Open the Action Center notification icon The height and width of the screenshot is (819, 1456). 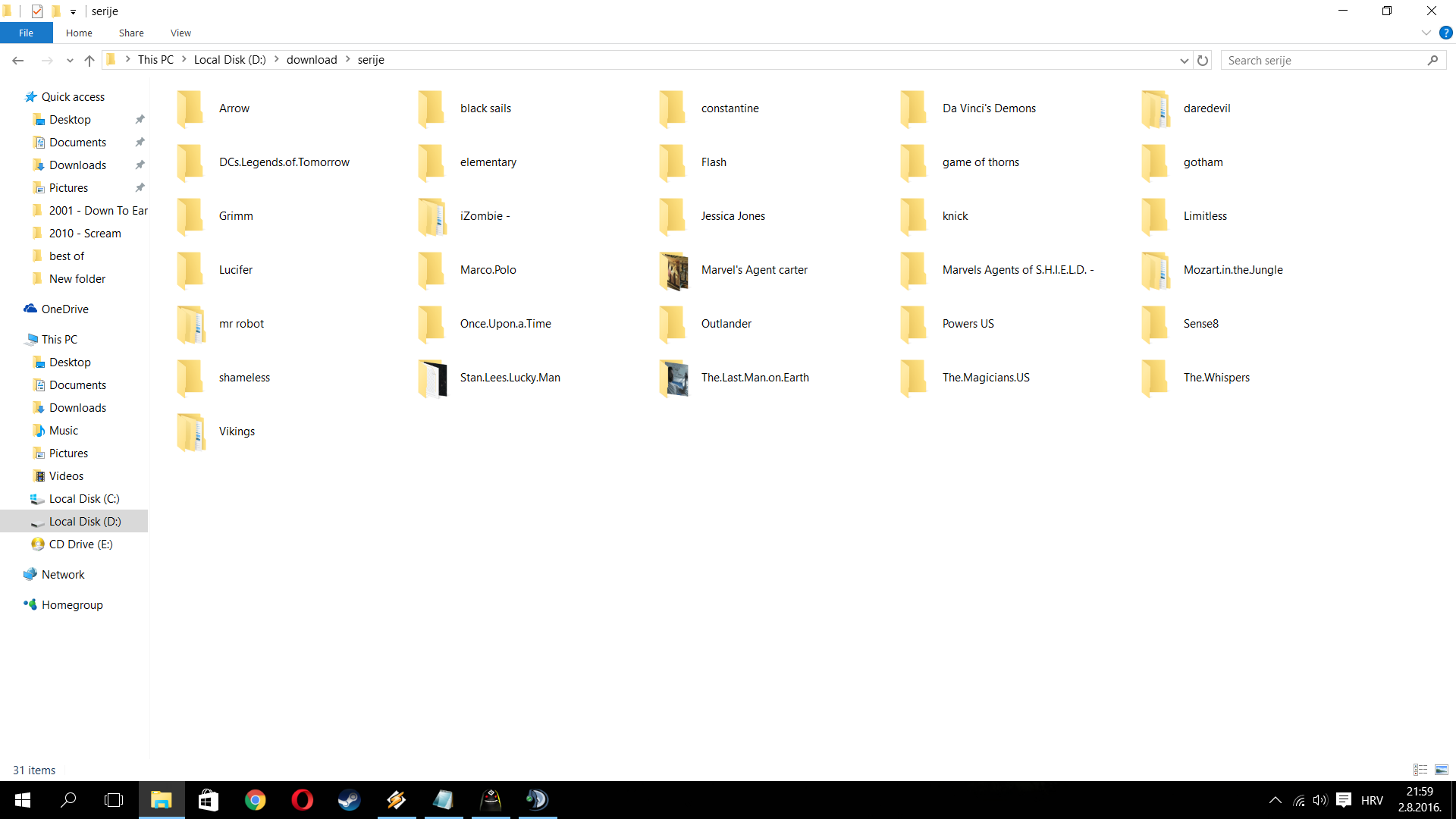(1344, 800)
